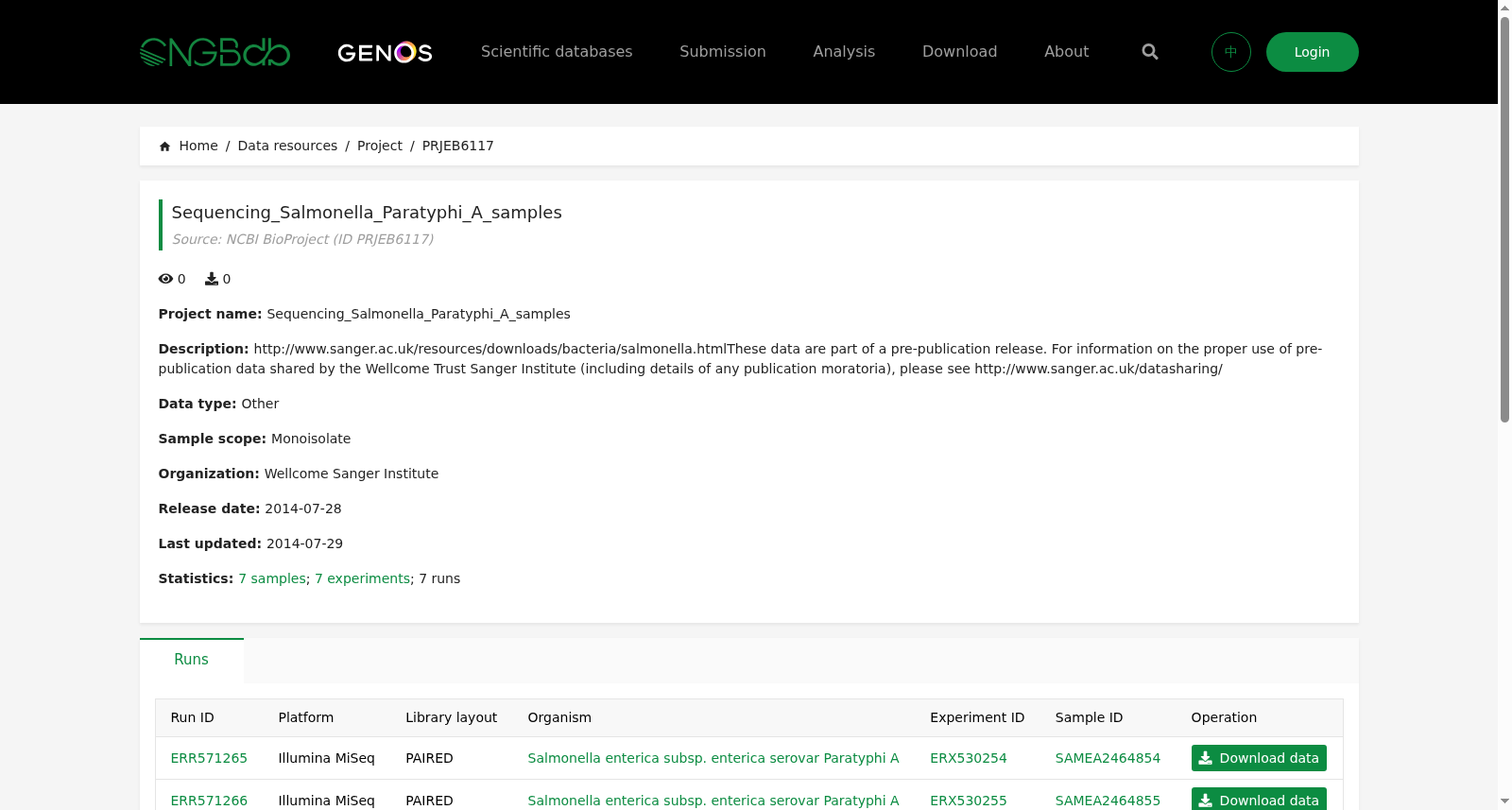
Task: Click the home icon in breadcrumb
Action: [x=165, y=146]
